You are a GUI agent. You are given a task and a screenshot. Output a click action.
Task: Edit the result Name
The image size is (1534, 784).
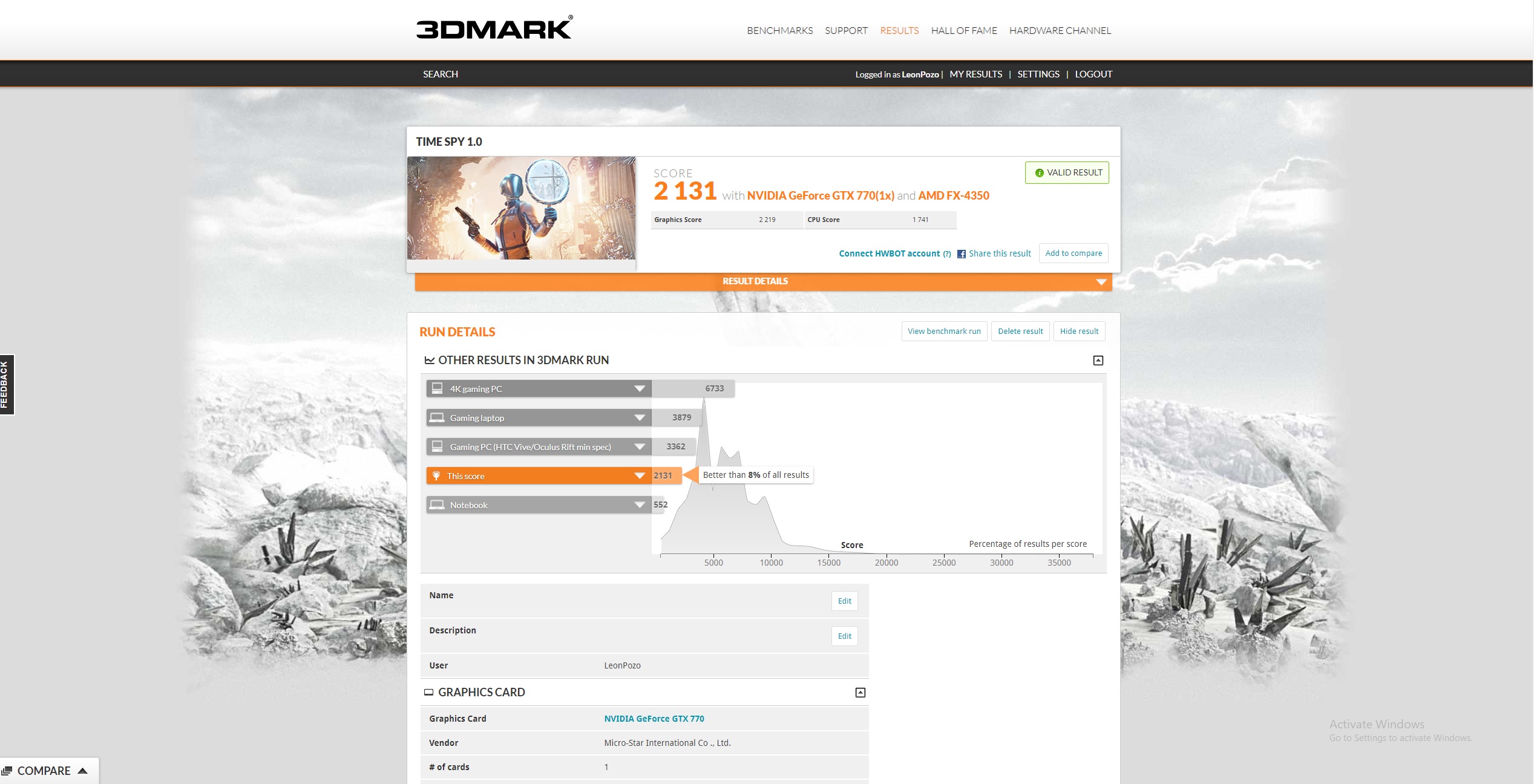844,601
